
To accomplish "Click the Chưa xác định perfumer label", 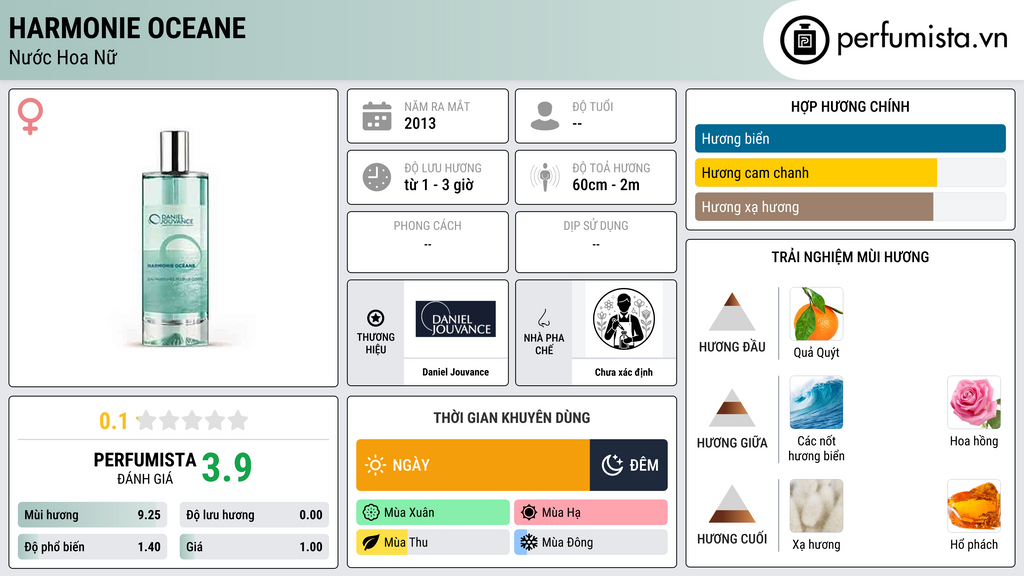I will pos(624,372).
